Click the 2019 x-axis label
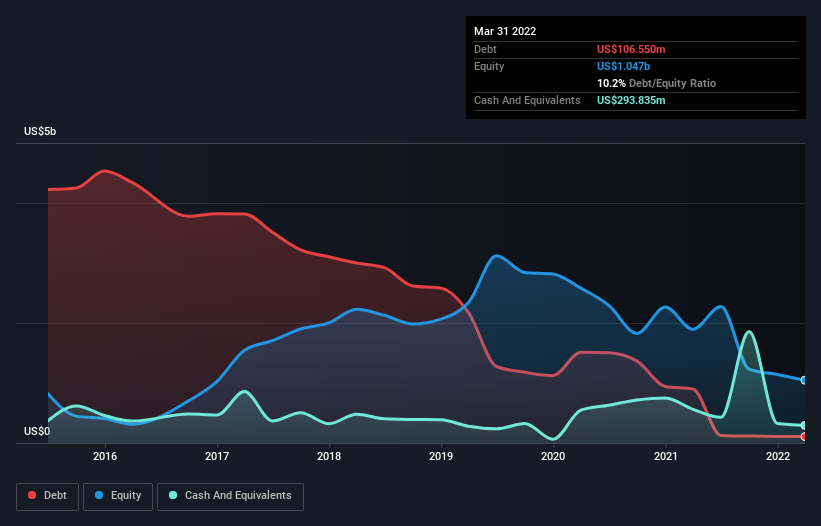 click(x=441, y=456)
